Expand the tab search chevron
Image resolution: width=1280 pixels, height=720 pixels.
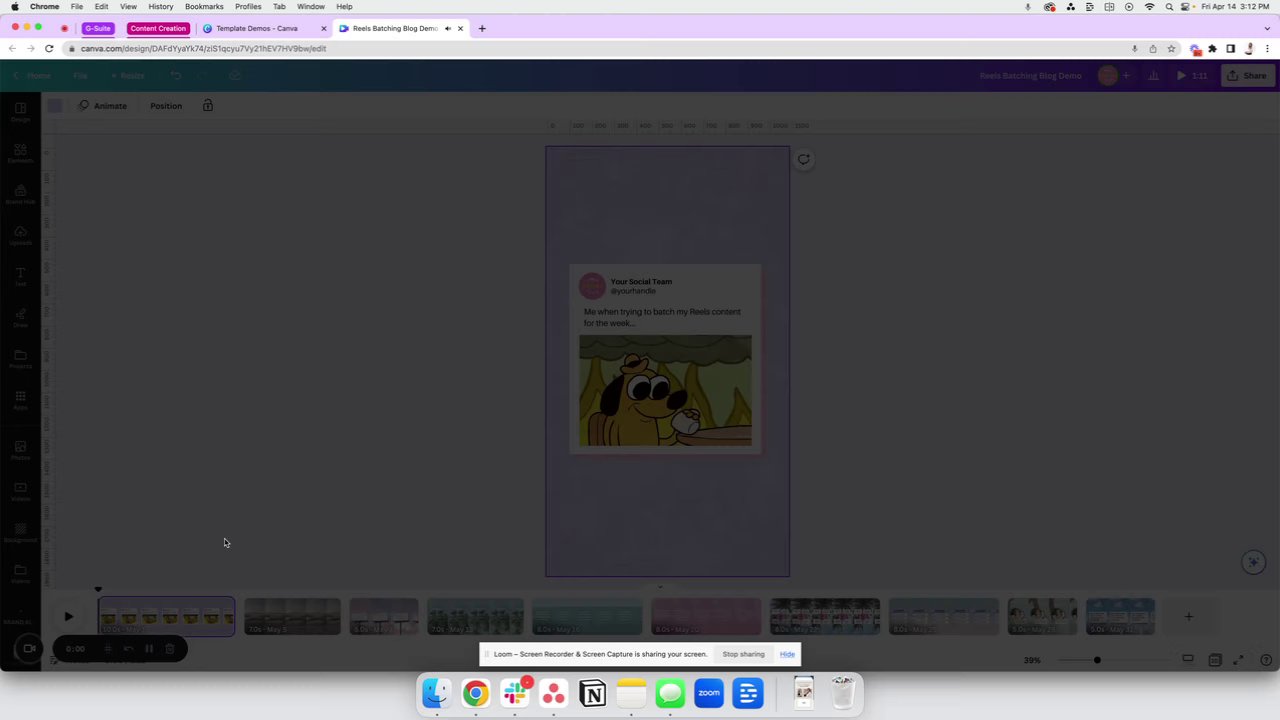click(1266, 28)
